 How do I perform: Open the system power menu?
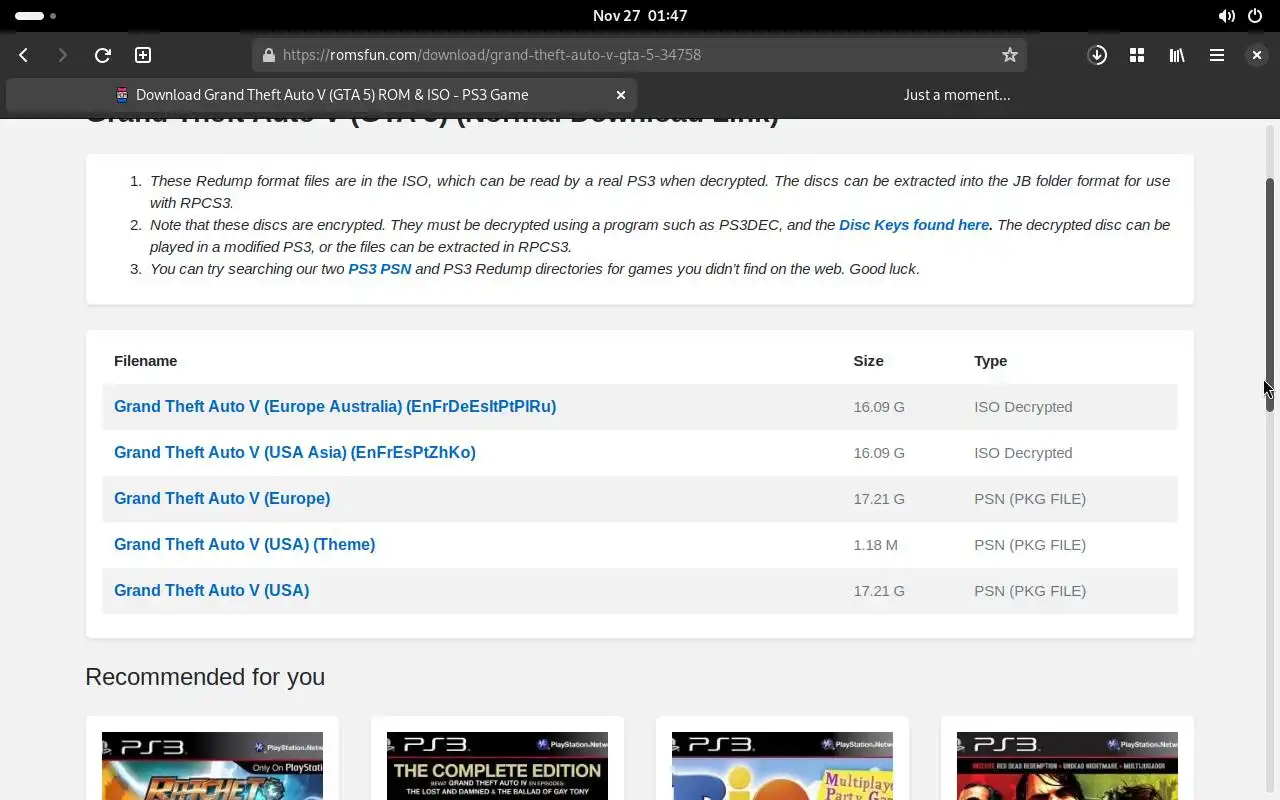[1255, 16]
